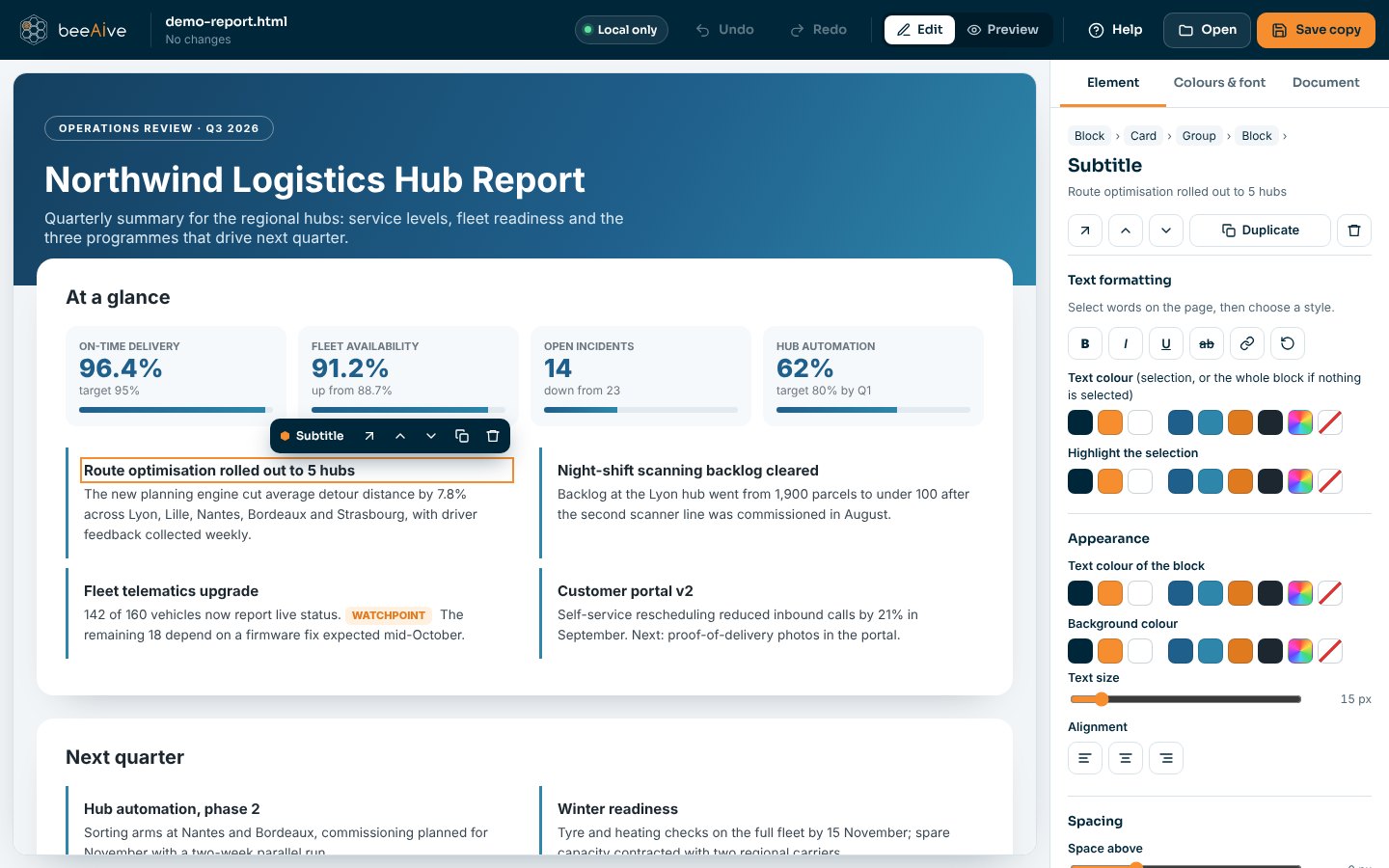This screenshot has width=1389, height=868.
Task: Move block up from floating Subtitle toolbar
Action: (400, 436)
